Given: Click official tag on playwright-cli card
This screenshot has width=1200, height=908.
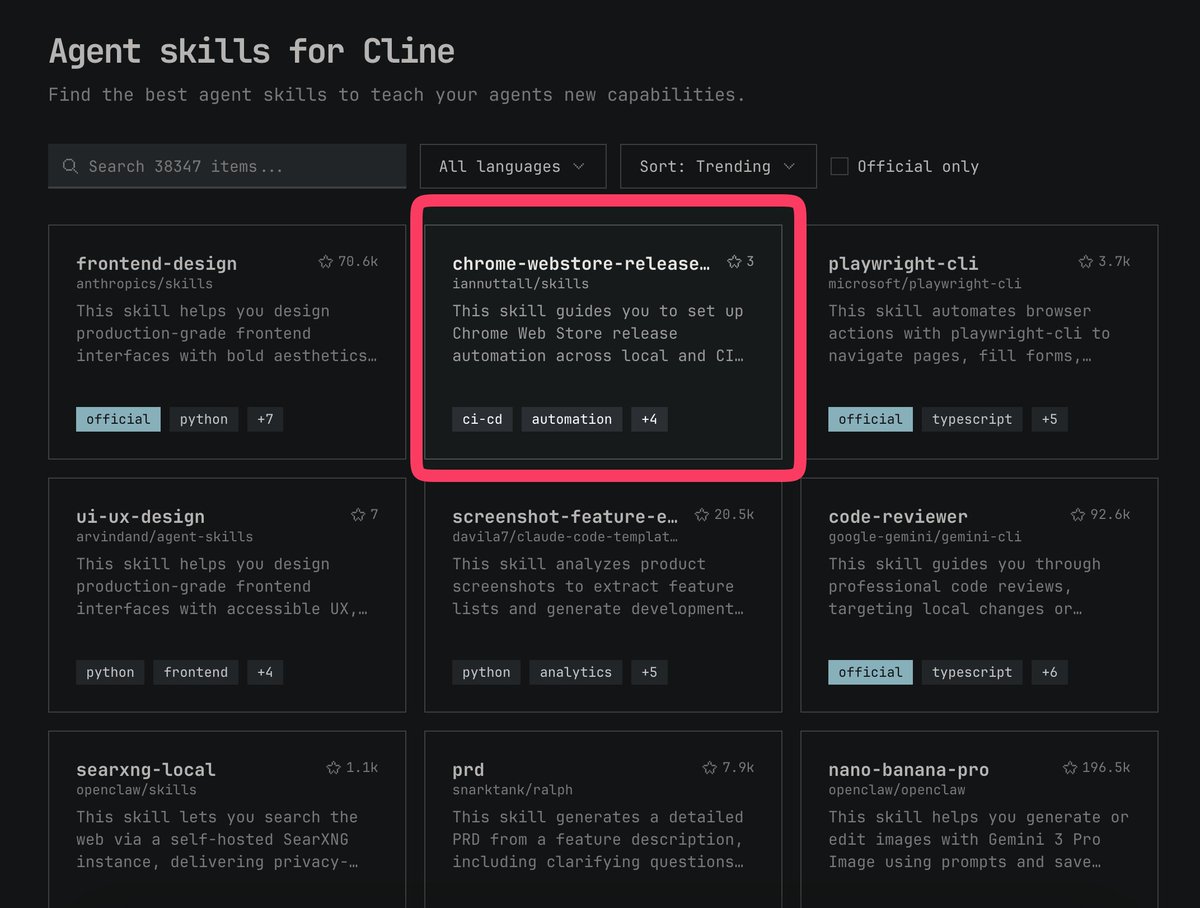Looking at the screenshot, I should point(870,419).
